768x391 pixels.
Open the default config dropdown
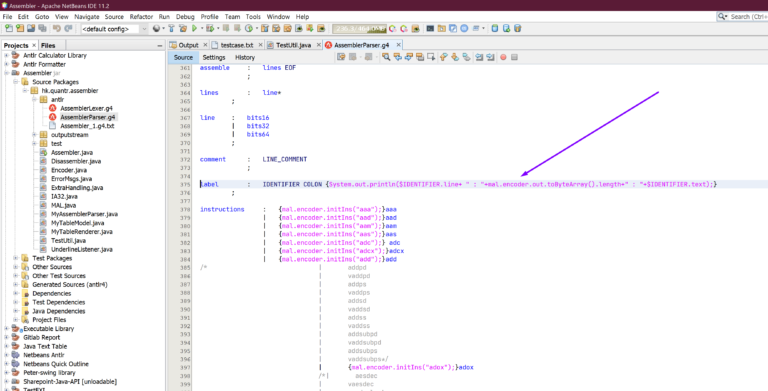coord(114,29)
